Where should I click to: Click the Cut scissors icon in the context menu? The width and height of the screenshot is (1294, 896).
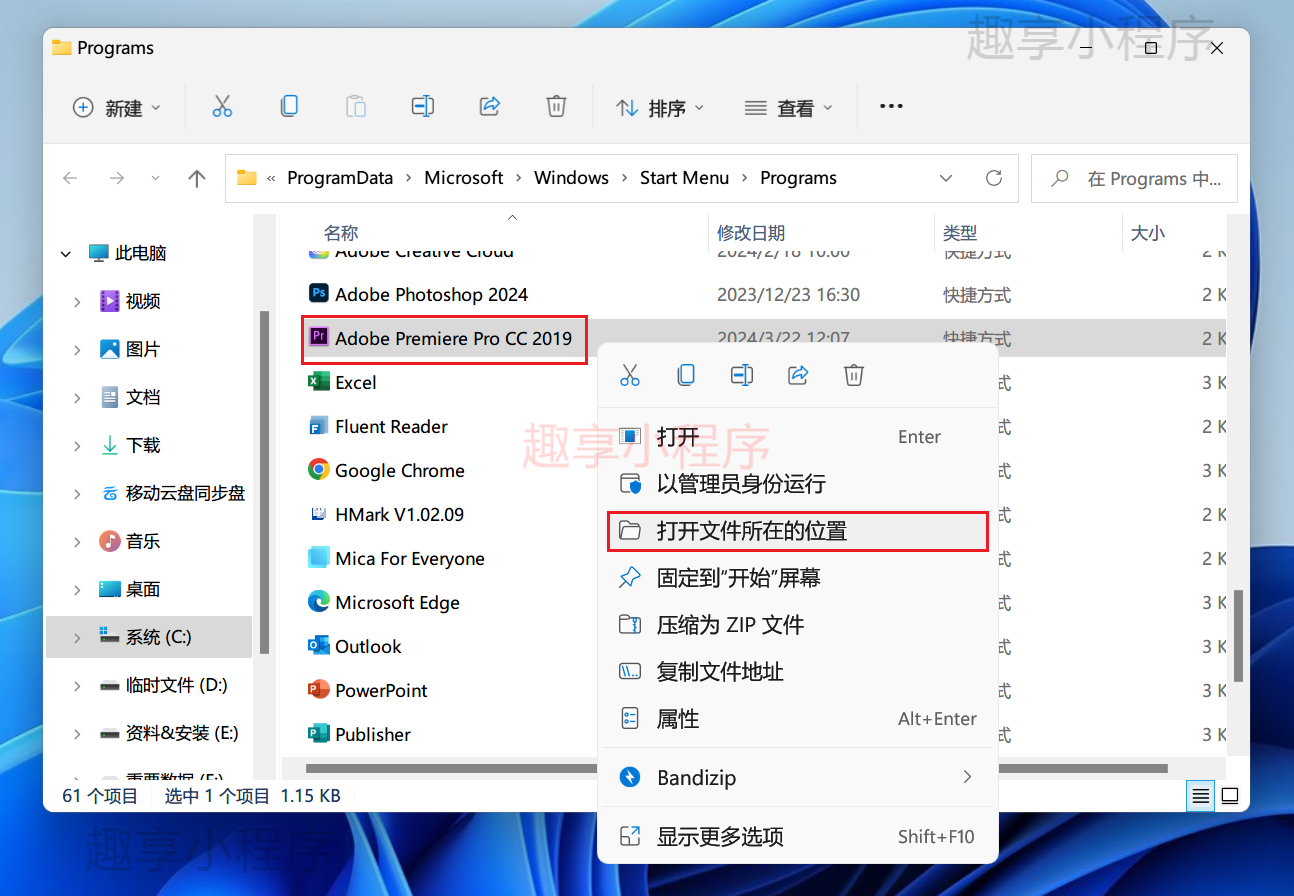[630, 375]
